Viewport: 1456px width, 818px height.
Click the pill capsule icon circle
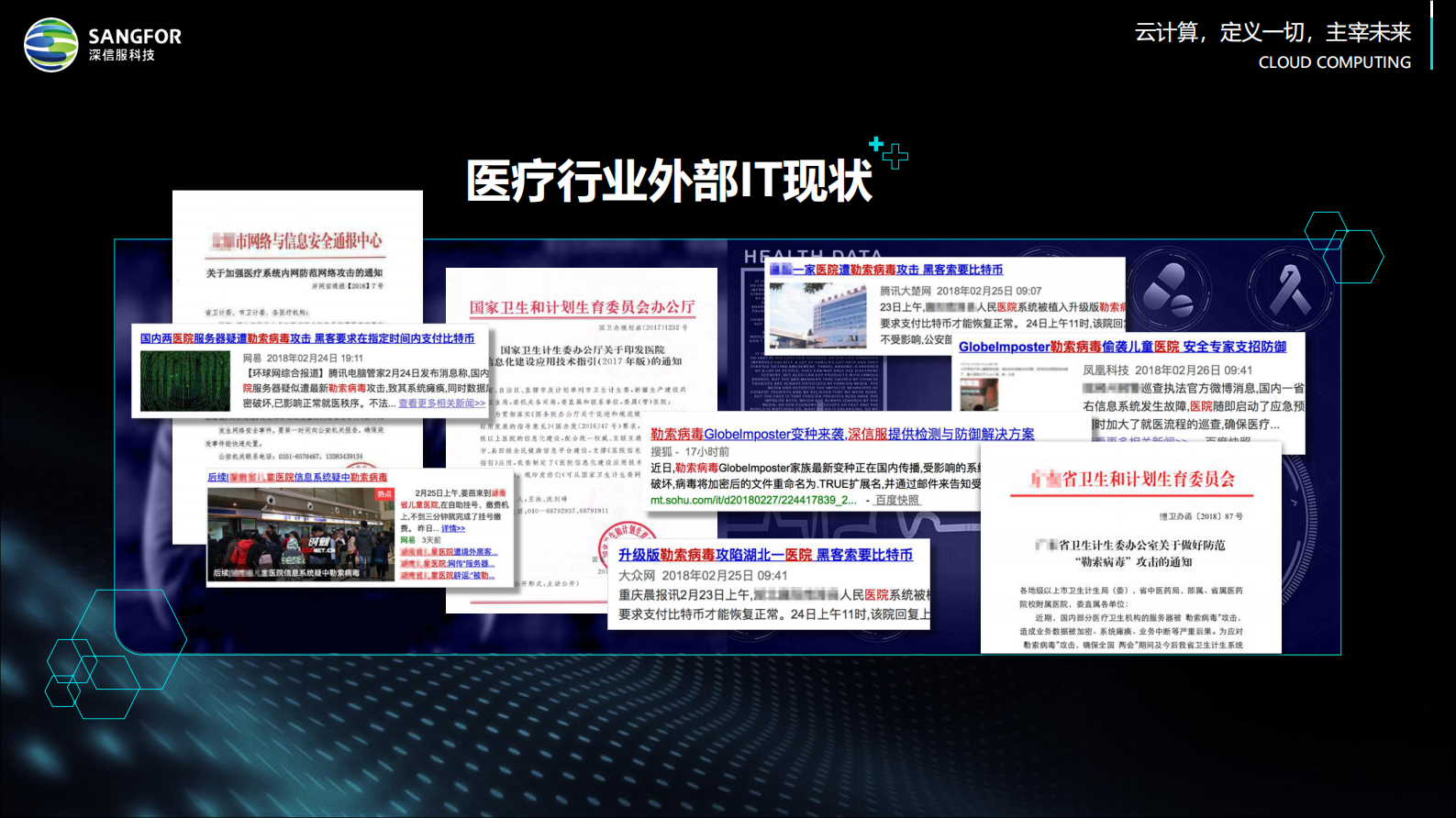(x=1169, y=290)
